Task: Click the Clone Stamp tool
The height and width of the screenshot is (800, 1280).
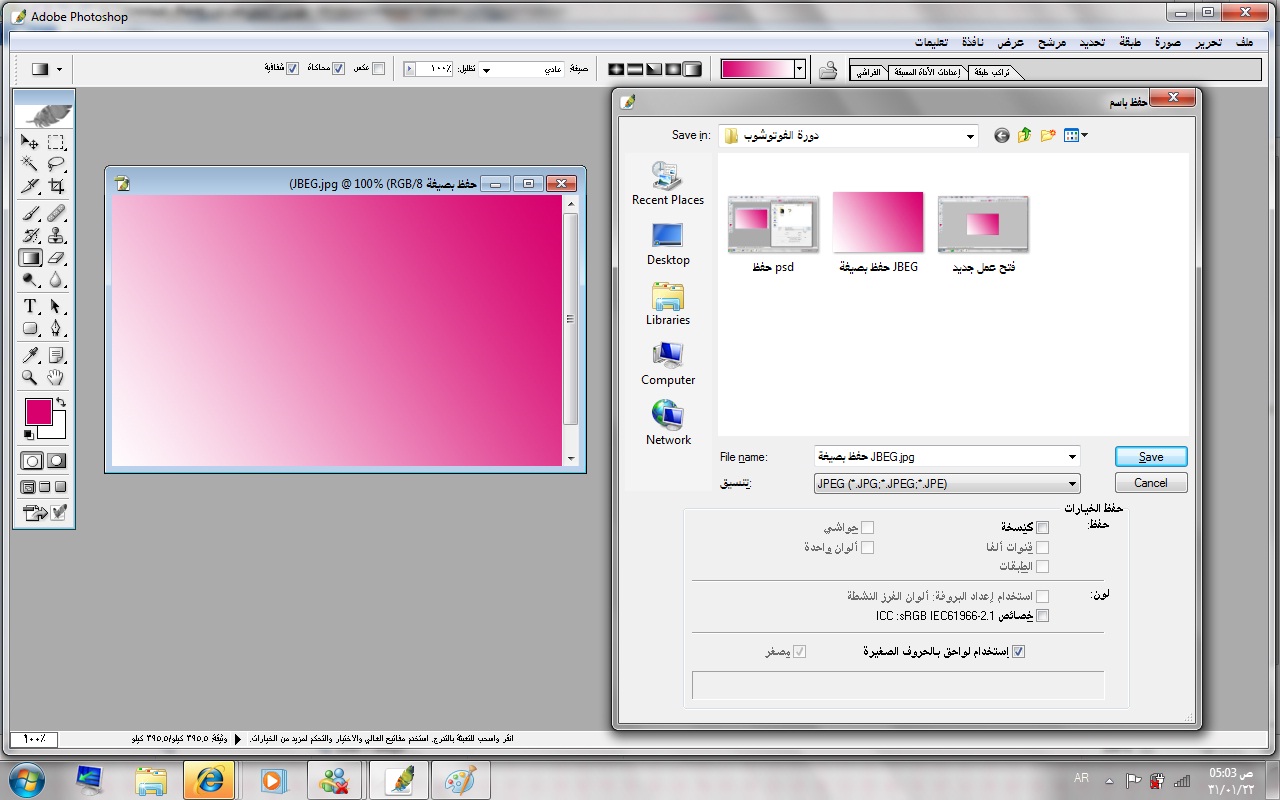Action: 57,236
